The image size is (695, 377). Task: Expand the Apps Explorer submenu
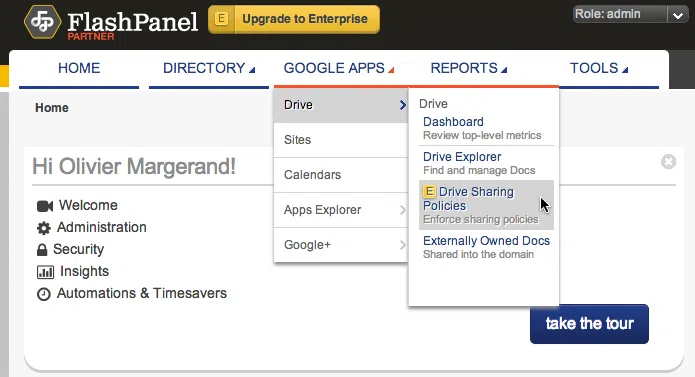click(340, 210)
